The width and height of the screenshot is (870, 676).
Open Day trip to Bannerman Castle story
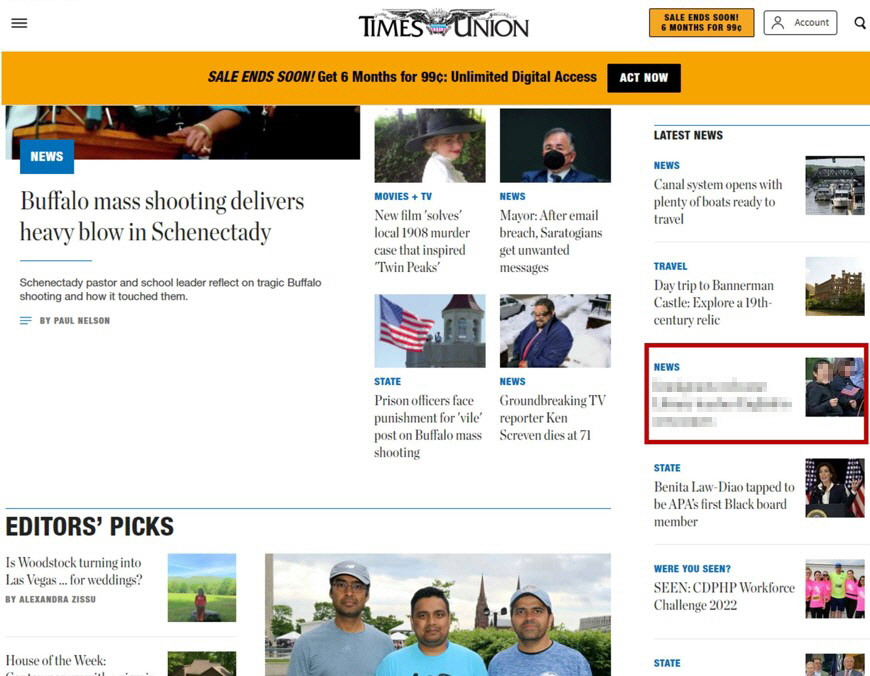click(x=714, y=302)
